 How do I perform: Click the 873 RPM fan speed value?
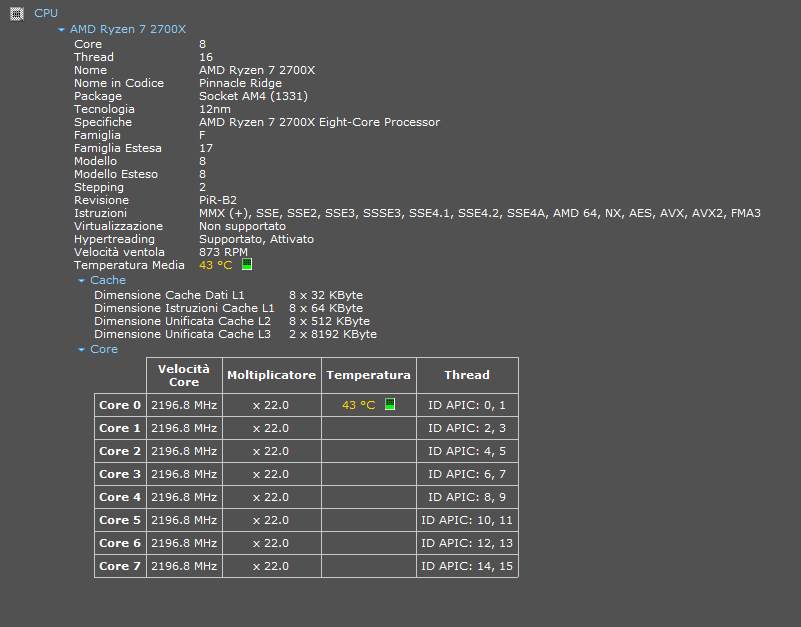pos(223,252)
